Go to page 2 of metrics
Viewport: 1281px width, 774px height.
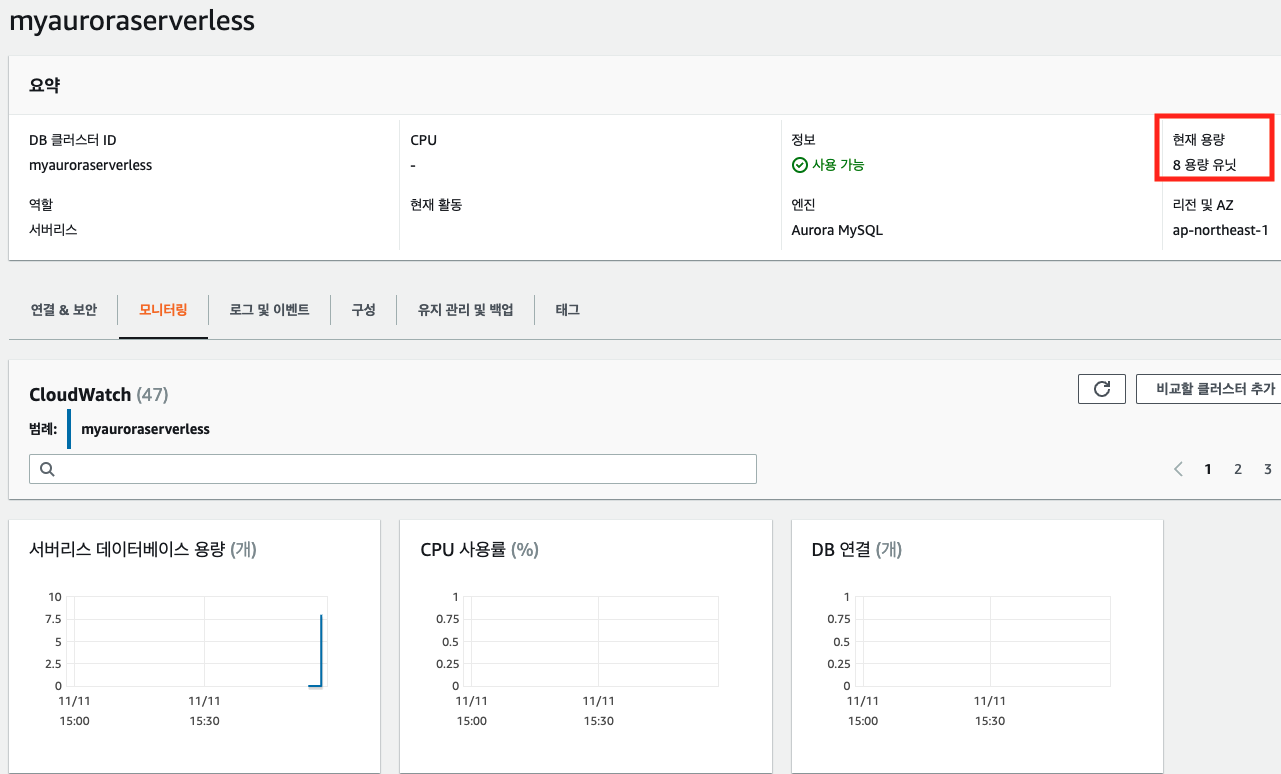coord(1237,468)
